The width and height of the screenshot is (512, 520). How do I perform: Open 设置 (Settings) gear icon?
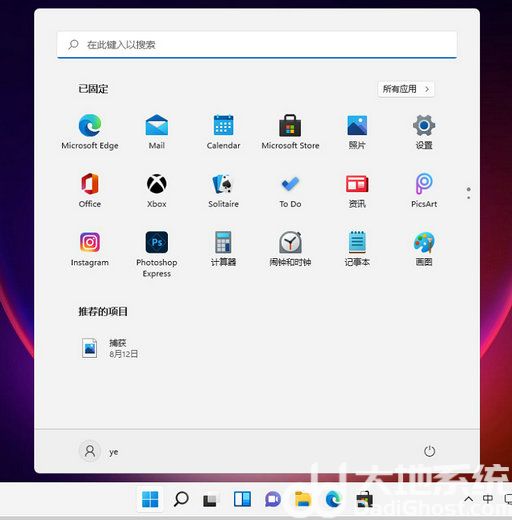424,131
